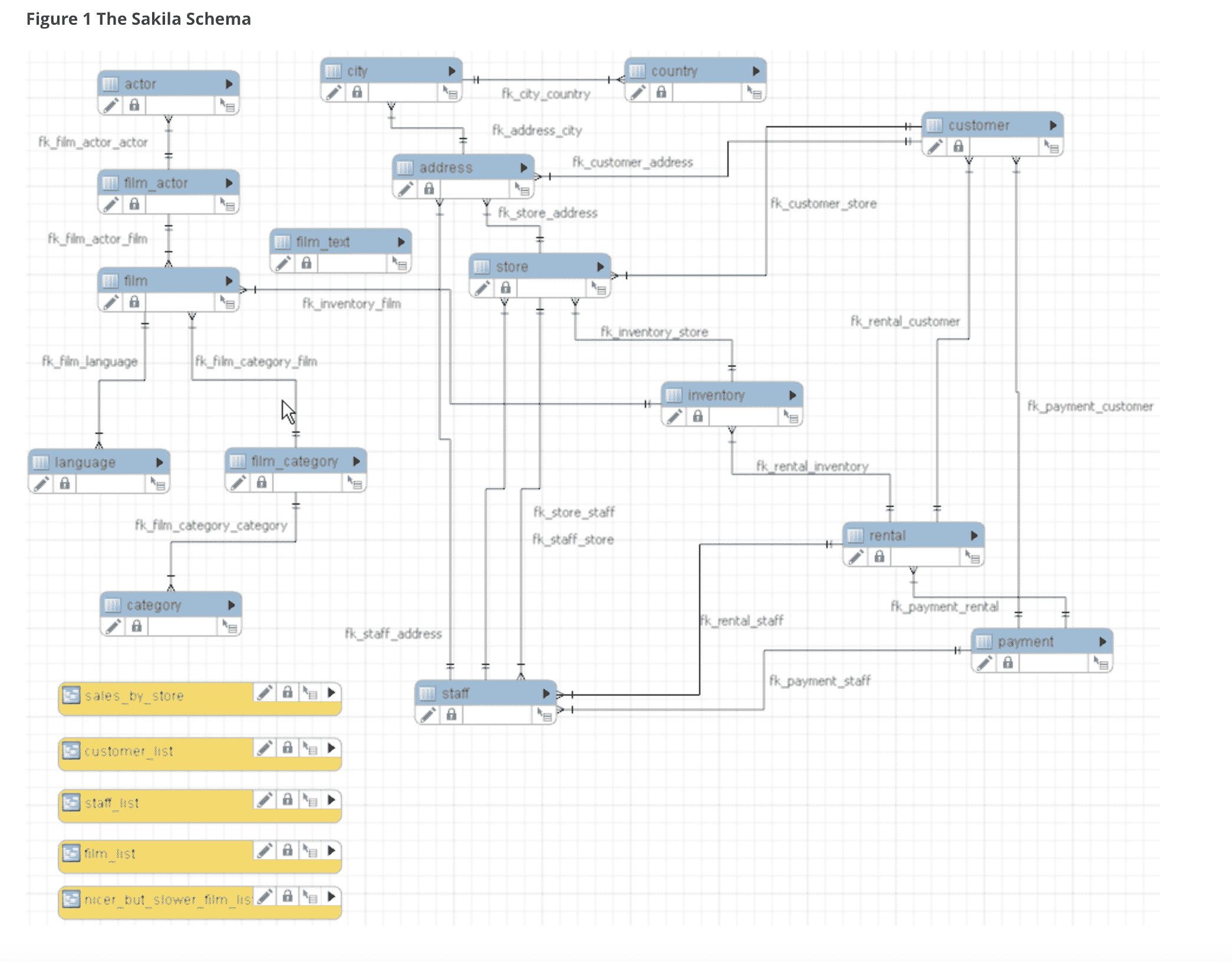Screen dimensions: 1232x962
Task: Click the pencil icon on staff table
Action: [428, 715]
